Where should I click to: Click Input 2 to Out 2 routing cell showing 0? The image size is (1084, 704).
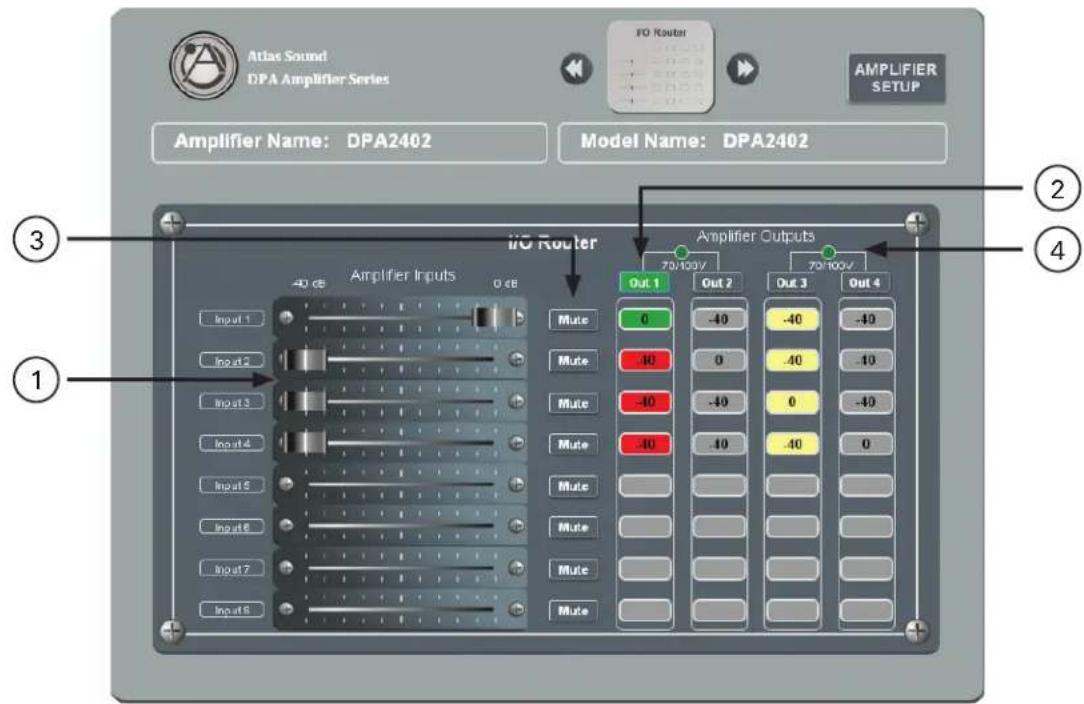[718, 360]
